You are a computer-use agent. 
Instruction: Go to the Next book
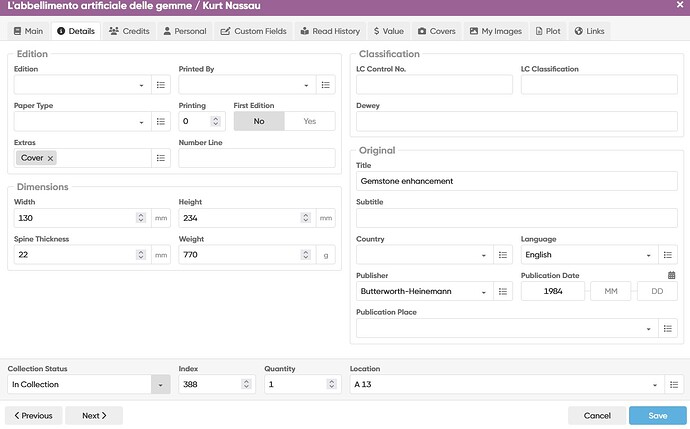94,416
